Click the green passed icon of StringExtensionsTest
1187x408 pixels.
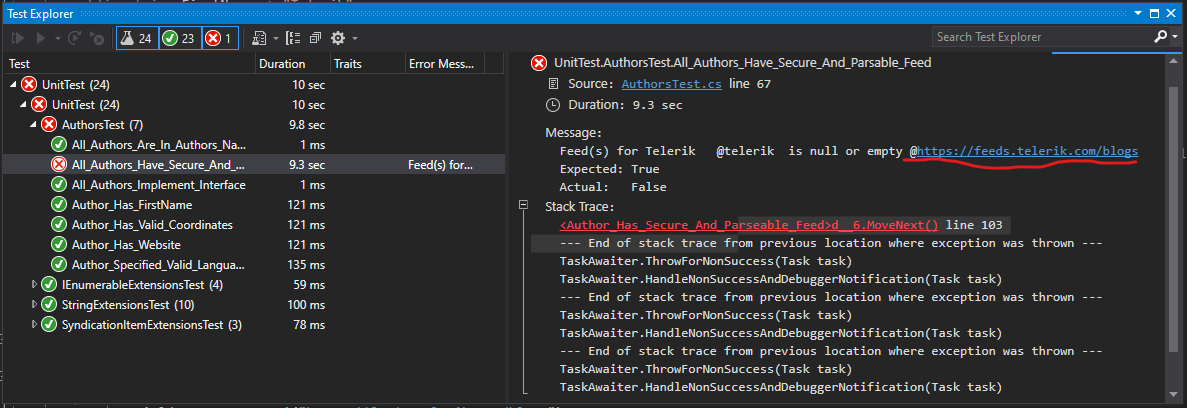(x=48, y=305)
